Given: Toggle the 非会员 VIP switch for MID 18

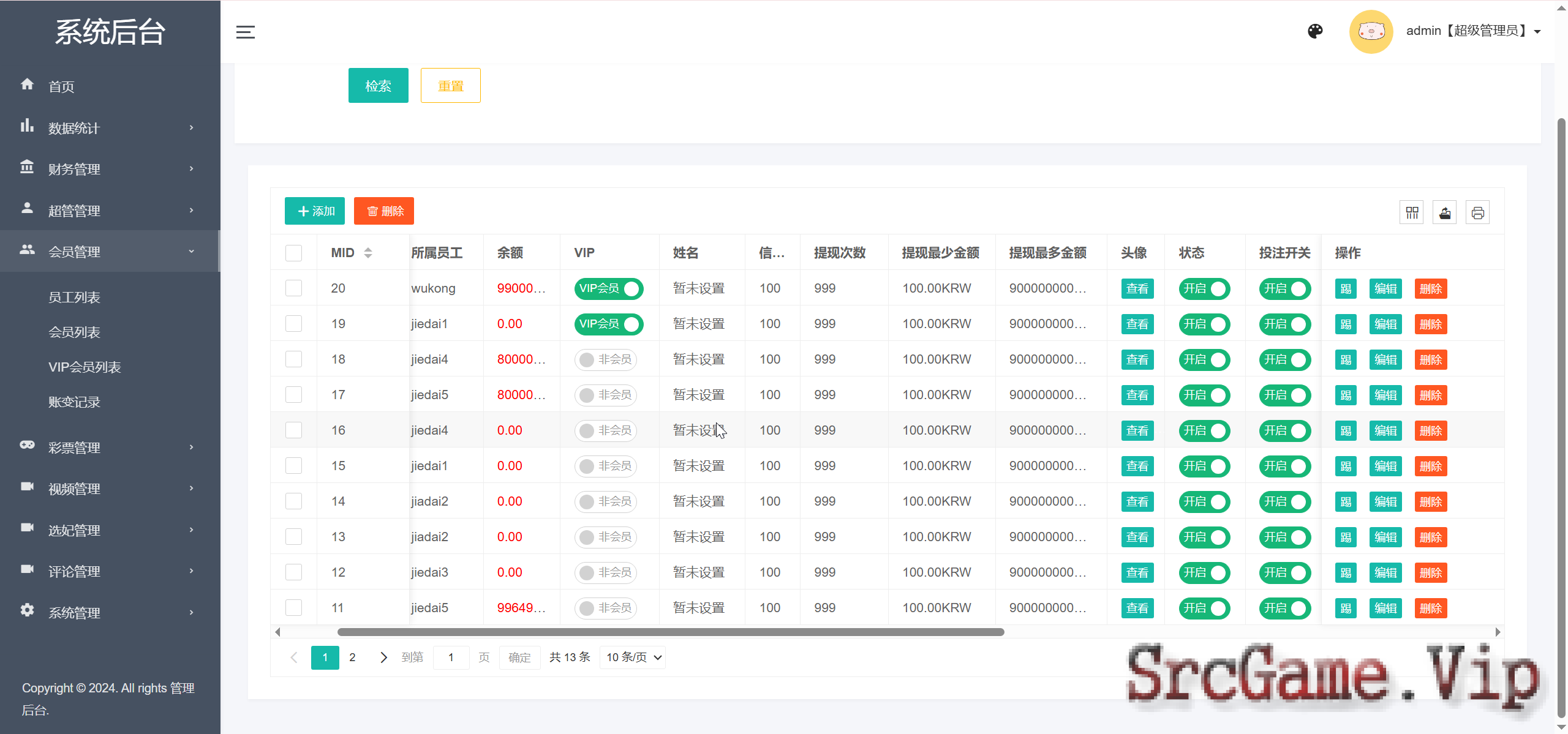Looking at the screenshot, I should click(x=606, y=360).
